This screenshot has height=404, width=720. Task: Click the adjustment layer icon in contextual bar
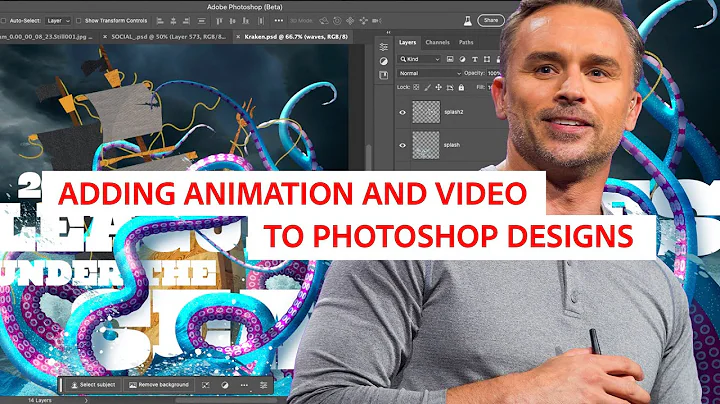[225, 385]
